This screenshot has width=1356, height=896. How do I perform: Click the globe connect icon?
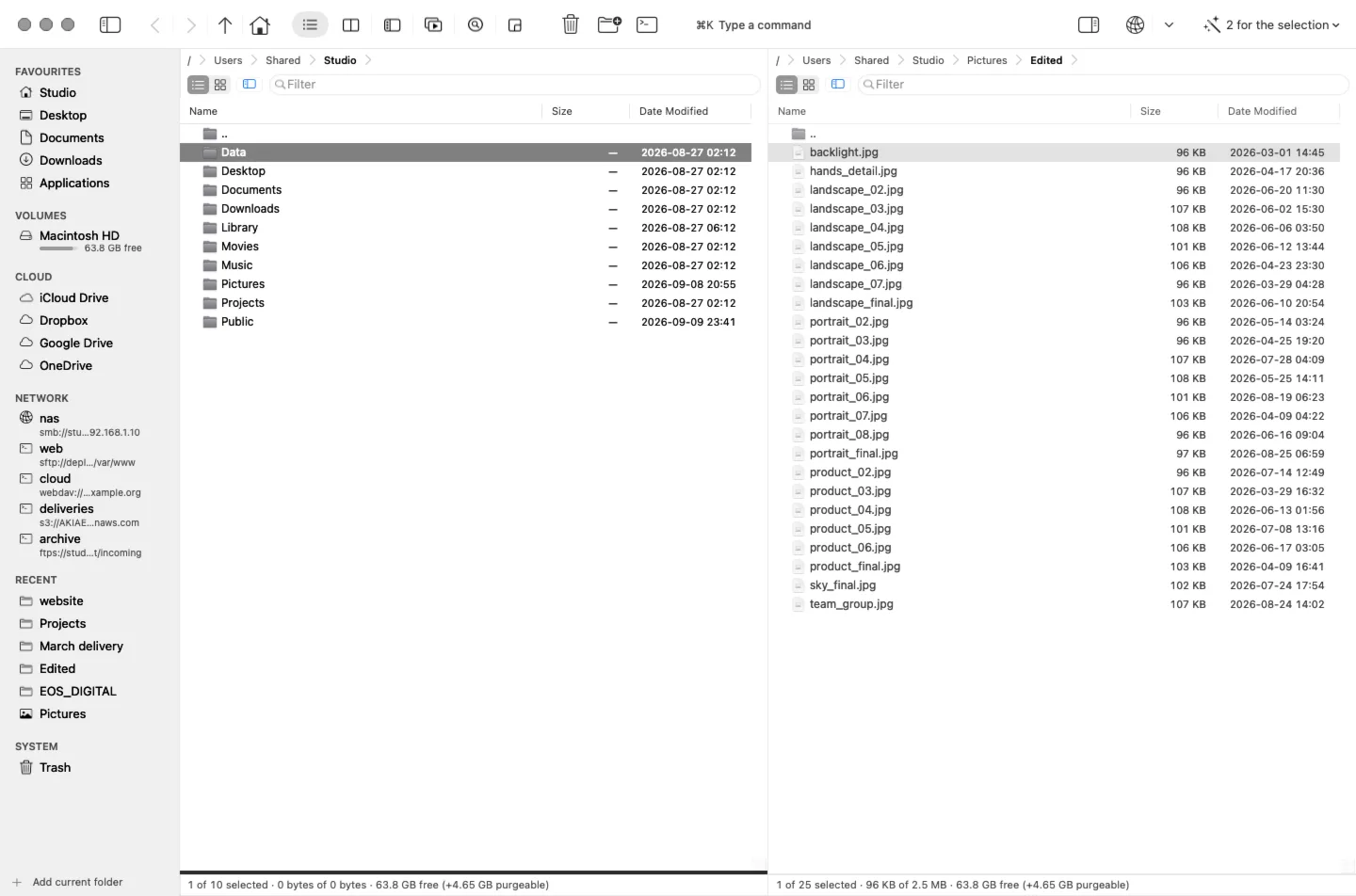click(1136, 24)
